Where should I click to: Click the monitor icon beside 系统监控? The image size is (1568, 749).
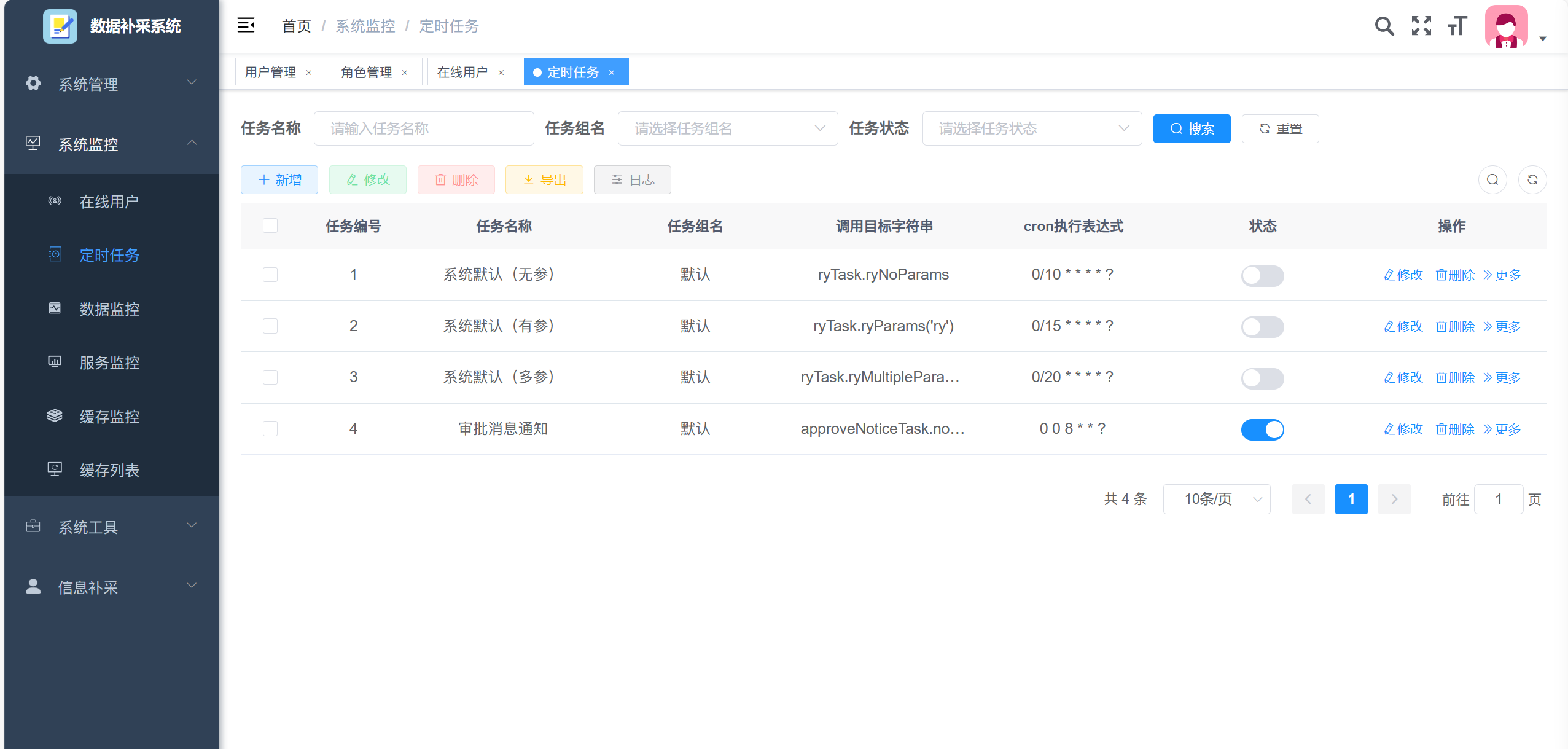[x=33, y=143]
